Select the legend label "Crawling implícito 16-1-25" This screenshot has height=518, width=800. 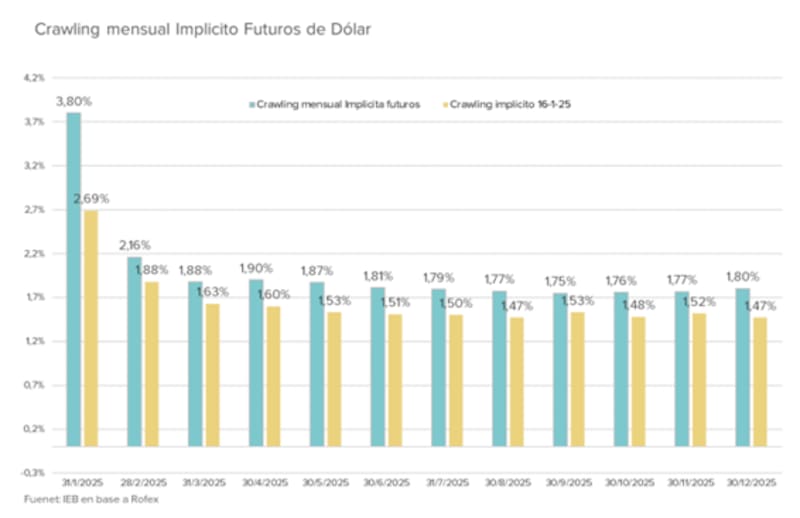[x=510, y=104]
